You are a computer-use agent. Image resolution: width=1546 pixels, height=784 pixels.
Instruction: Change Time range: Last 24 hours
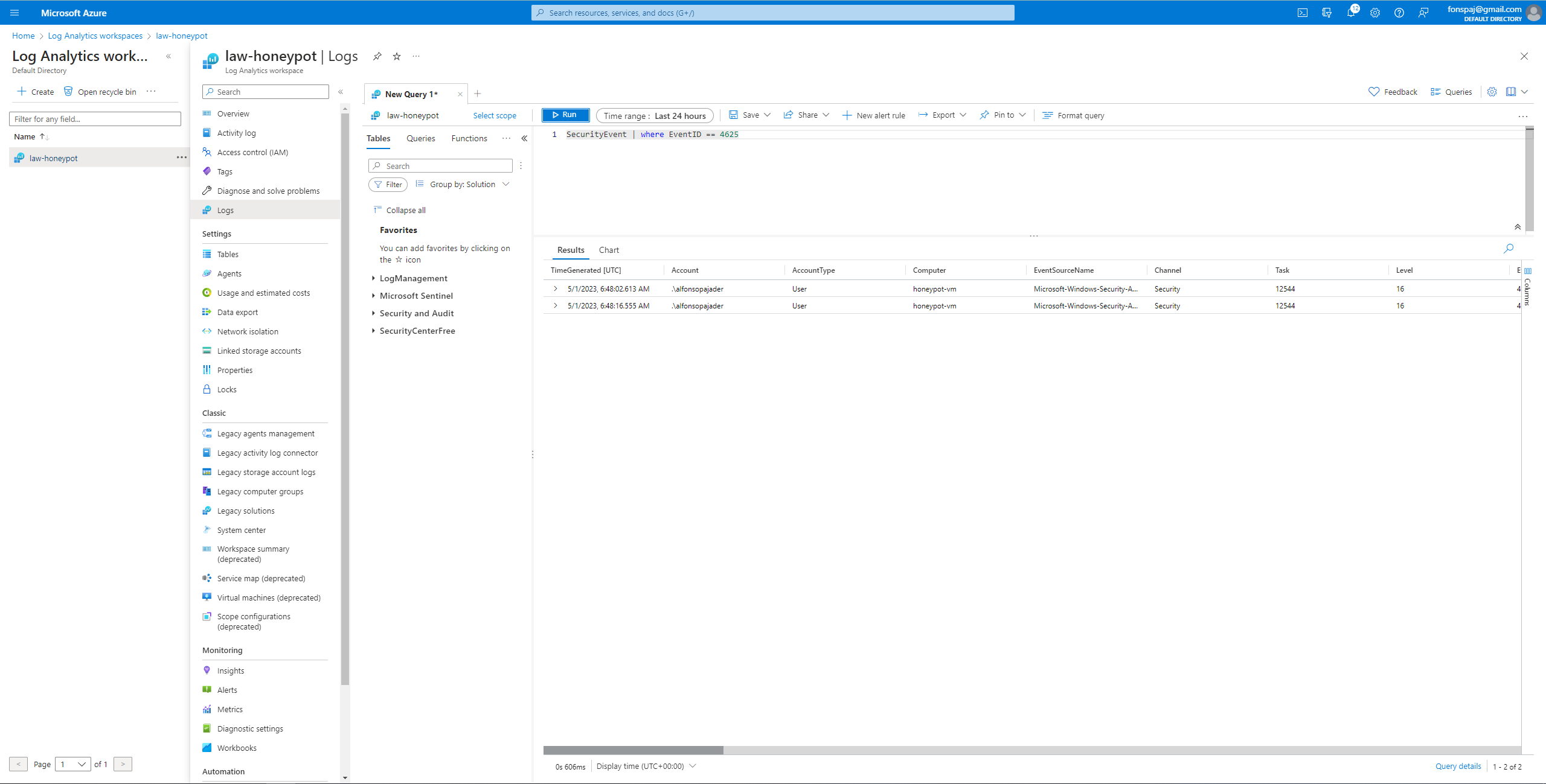655,116
